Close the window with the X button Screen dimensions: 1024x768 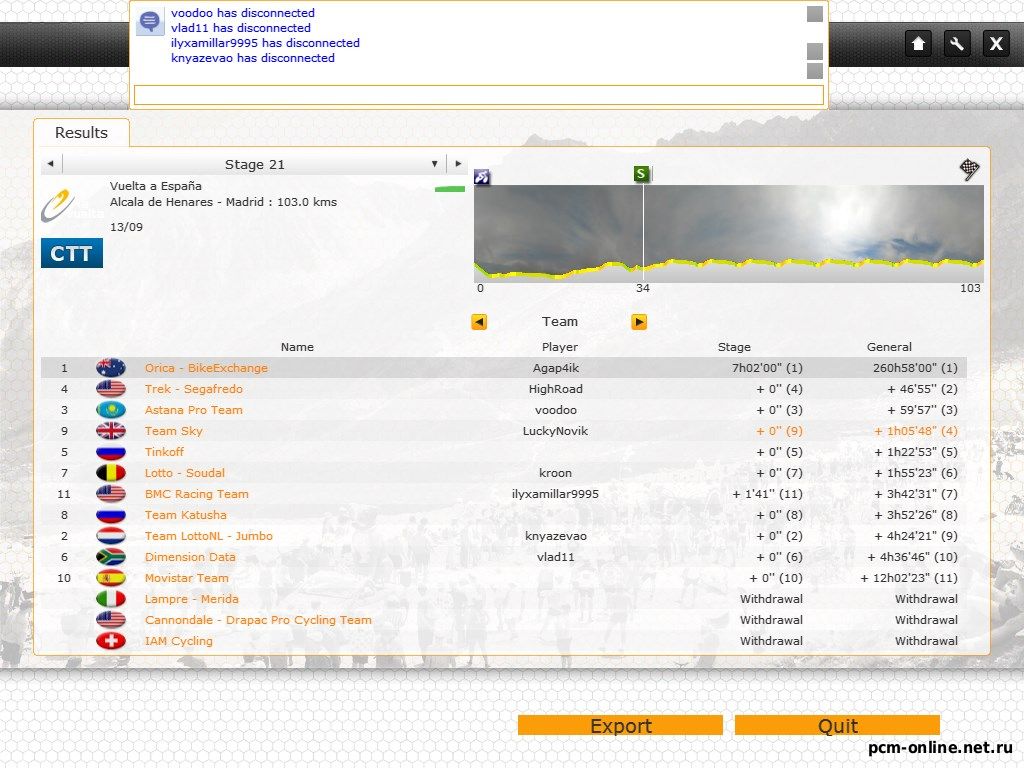tap(996, 44)
